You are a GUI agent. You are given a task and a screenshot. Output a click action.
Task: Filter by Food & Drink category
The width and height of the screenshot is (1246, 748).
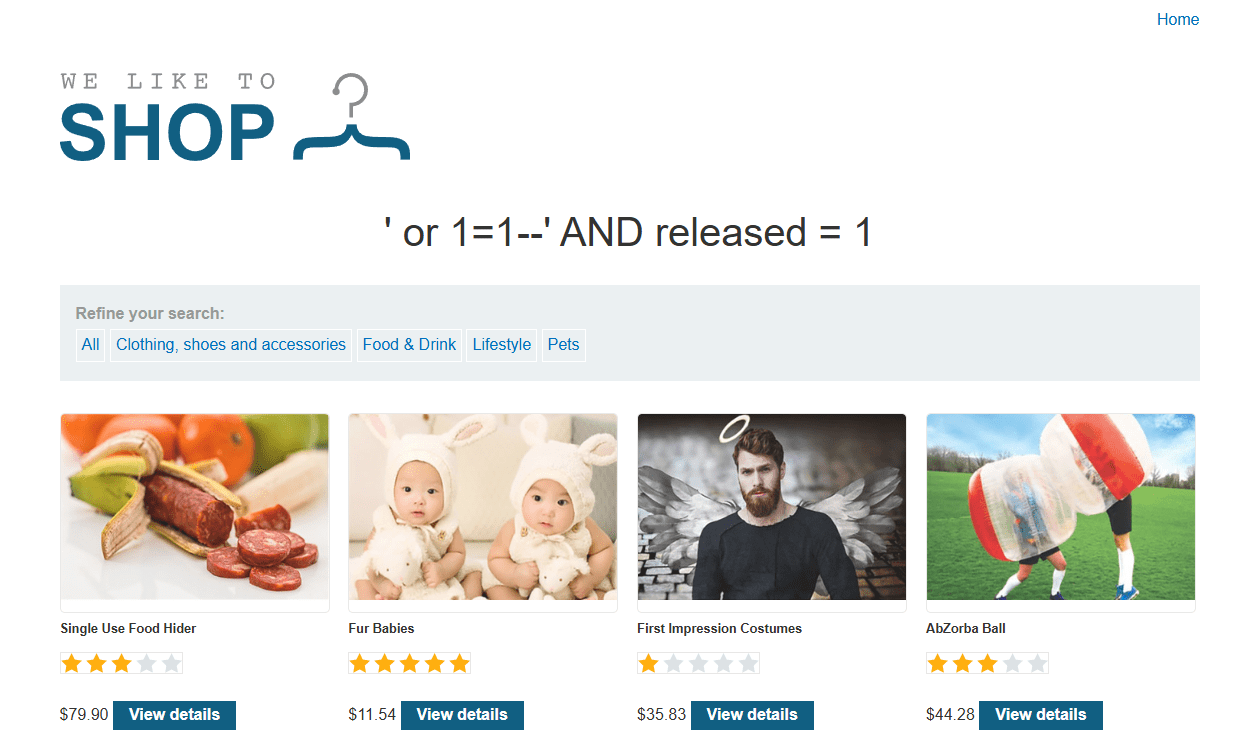coord(409,345)
